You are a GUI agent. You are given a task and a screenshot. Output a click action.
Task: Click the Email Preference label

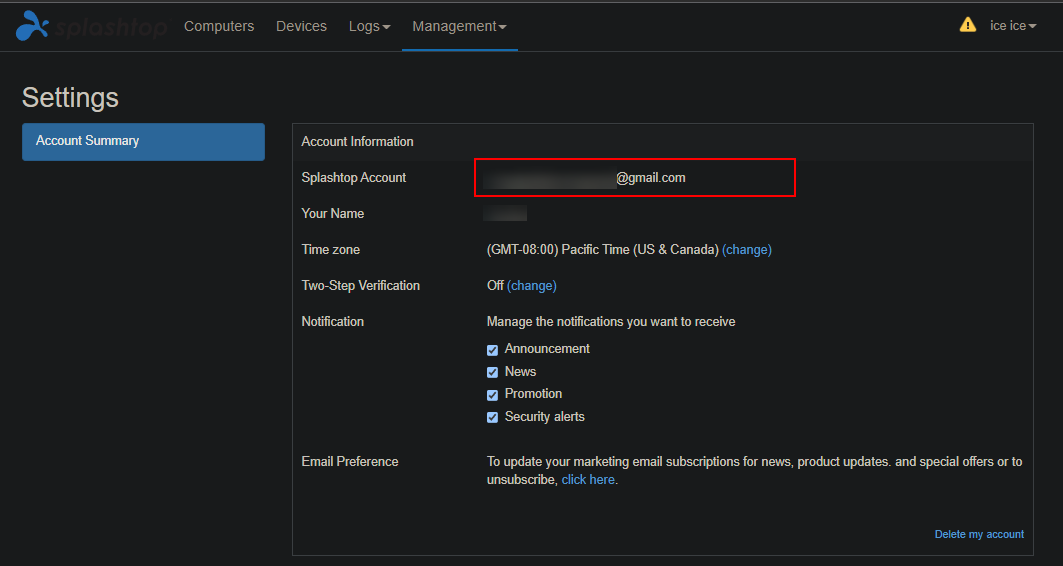pos(350,462)
